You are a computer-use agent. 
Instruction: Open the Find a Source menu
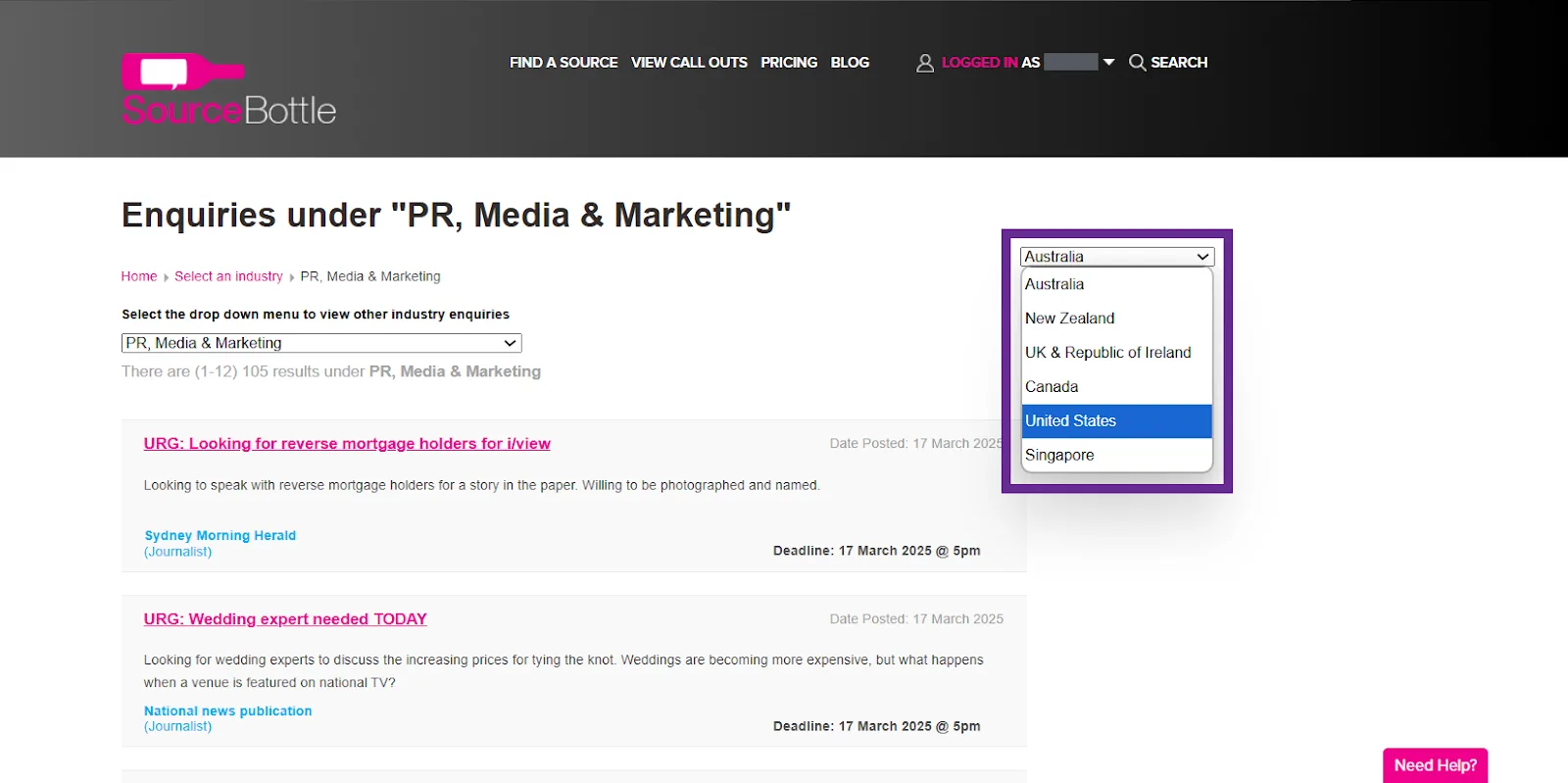(563, 62)
